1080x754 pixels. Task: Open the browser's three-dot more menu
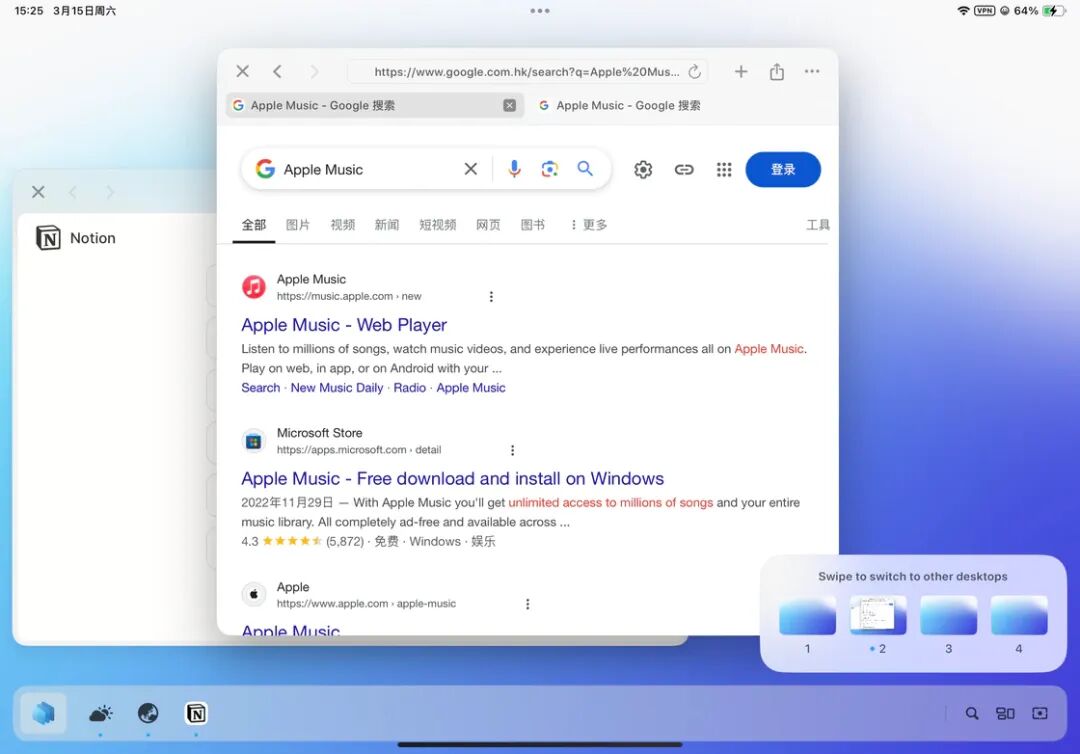pos(812,72)
